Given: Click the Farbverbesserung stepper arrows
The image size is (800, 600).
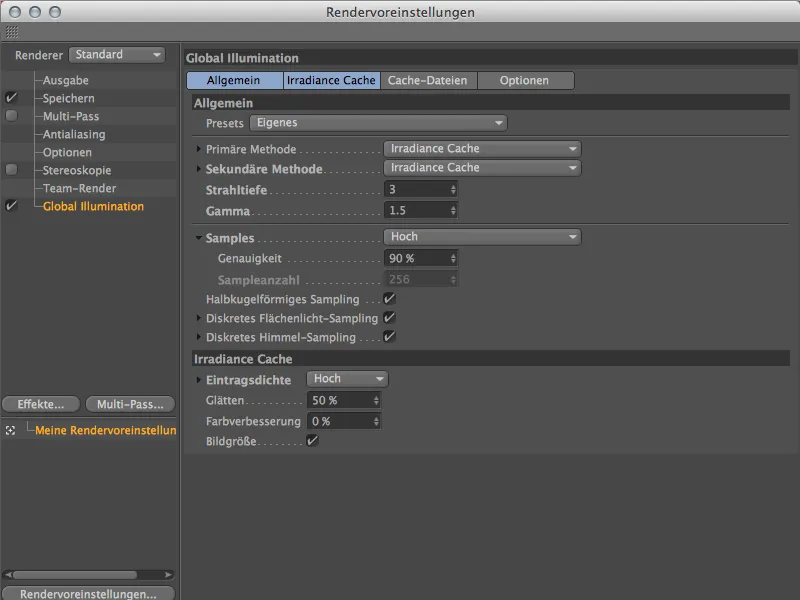Looking at the screenshot, I should coord(376,421).
